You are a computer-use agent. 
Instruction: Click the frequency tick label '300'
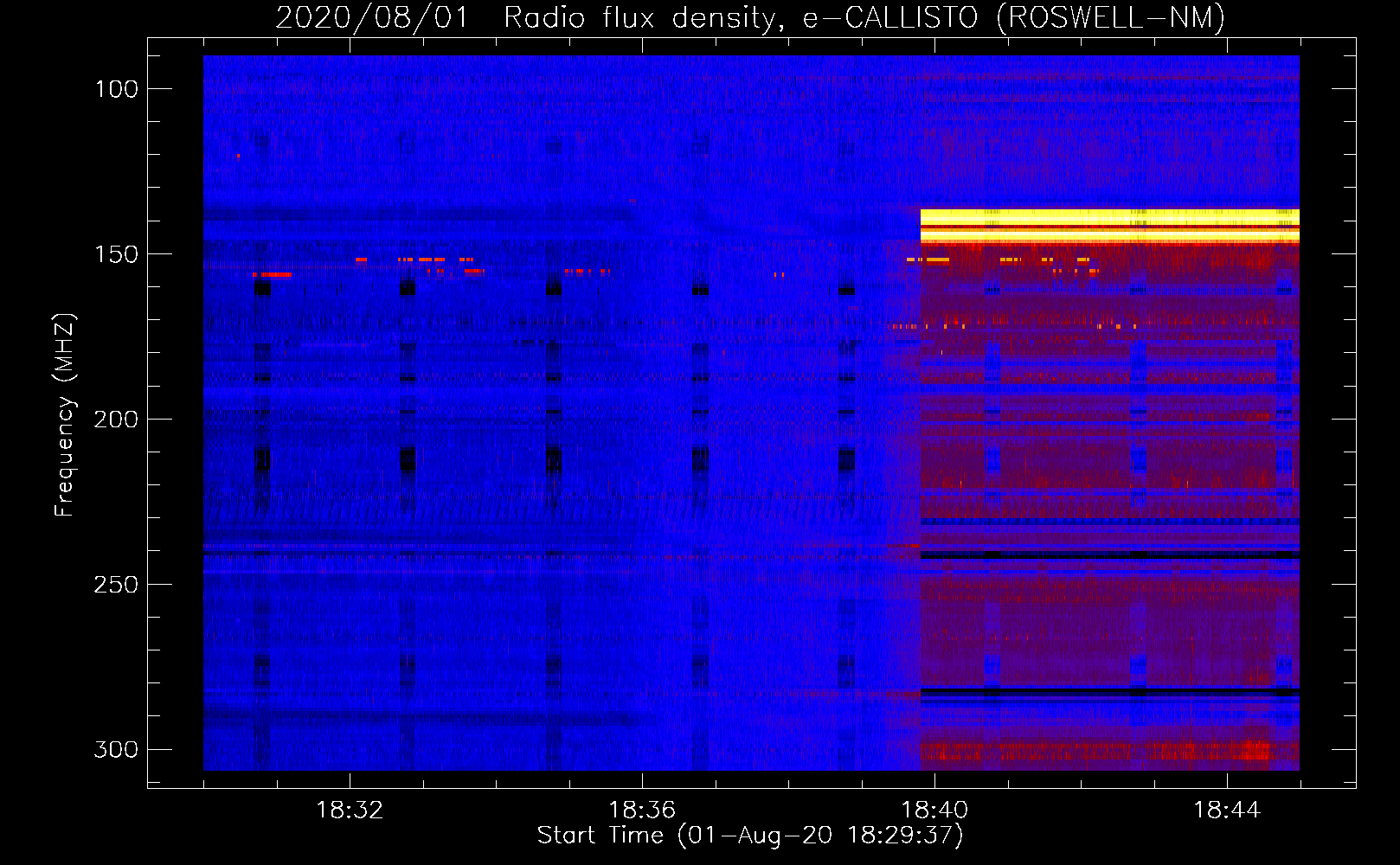click(x=116, y=749)
